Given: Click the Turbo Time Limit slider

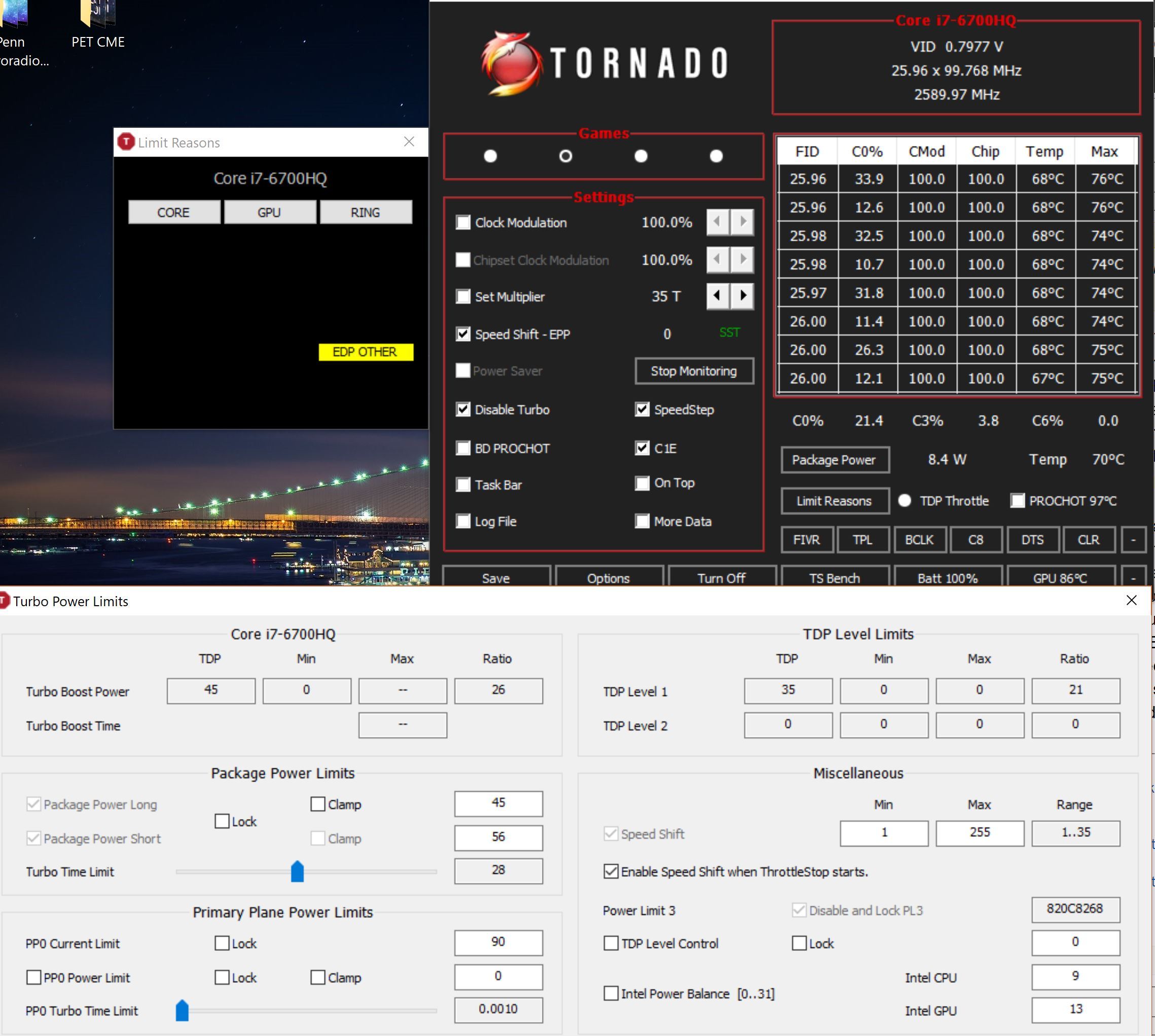Looking at the screenshot, I should [x=297, y=871].
